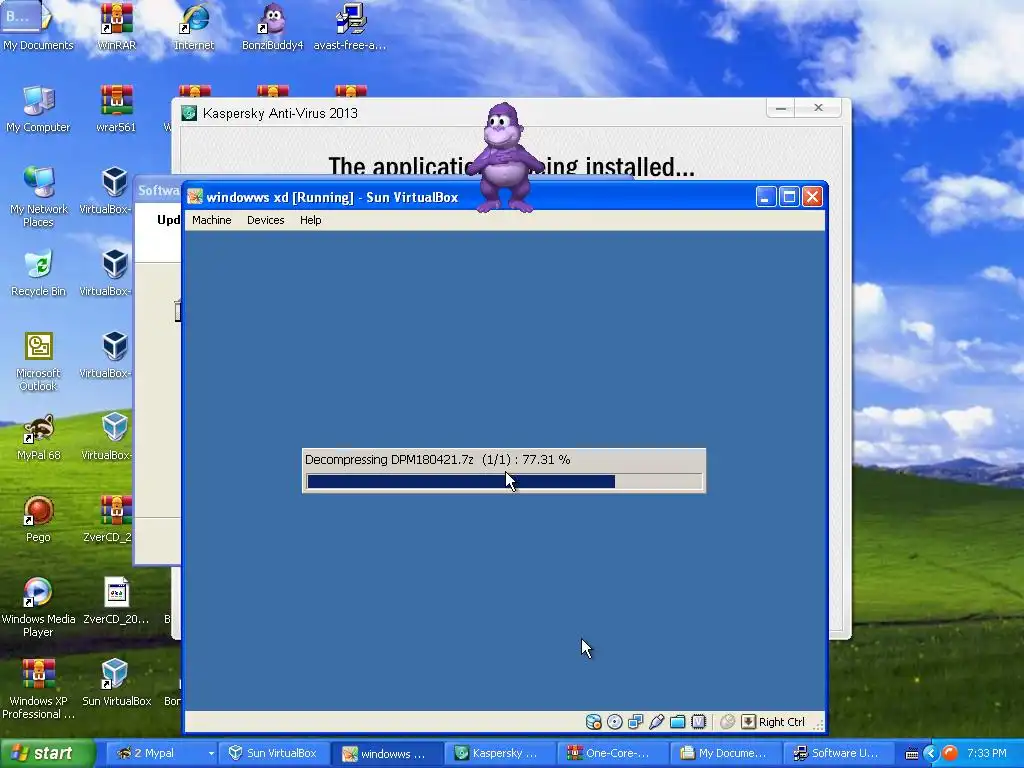
Task: Click the hard disk activity status icon
Action: coord(593,722)
